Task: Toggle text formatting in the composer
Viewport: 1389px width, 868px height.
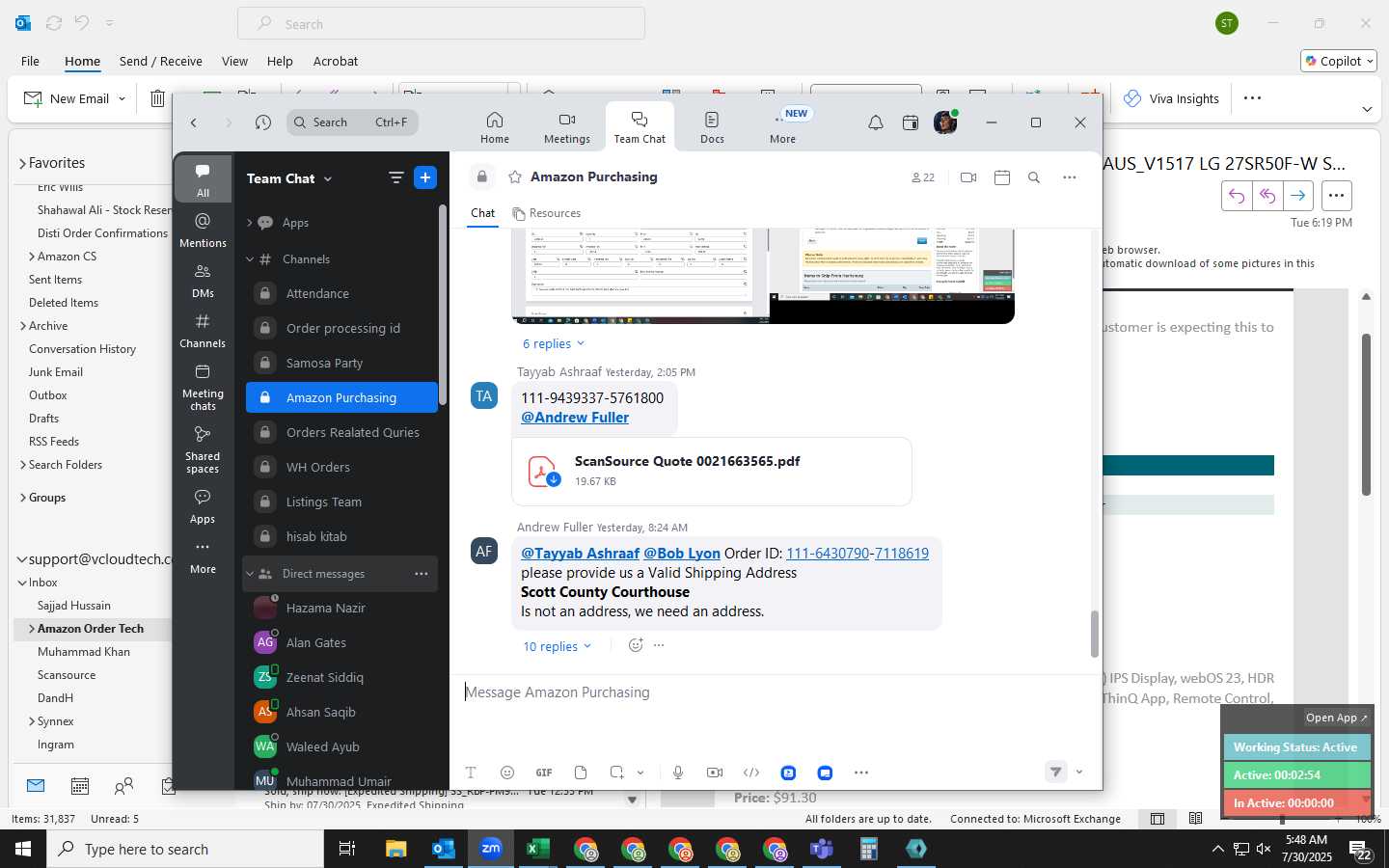Action: pos(471,773)
